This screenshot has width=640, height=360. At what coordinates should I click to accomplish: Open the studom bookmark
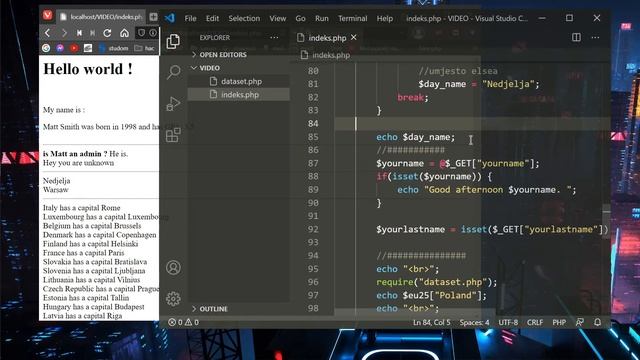click(113, 48)
